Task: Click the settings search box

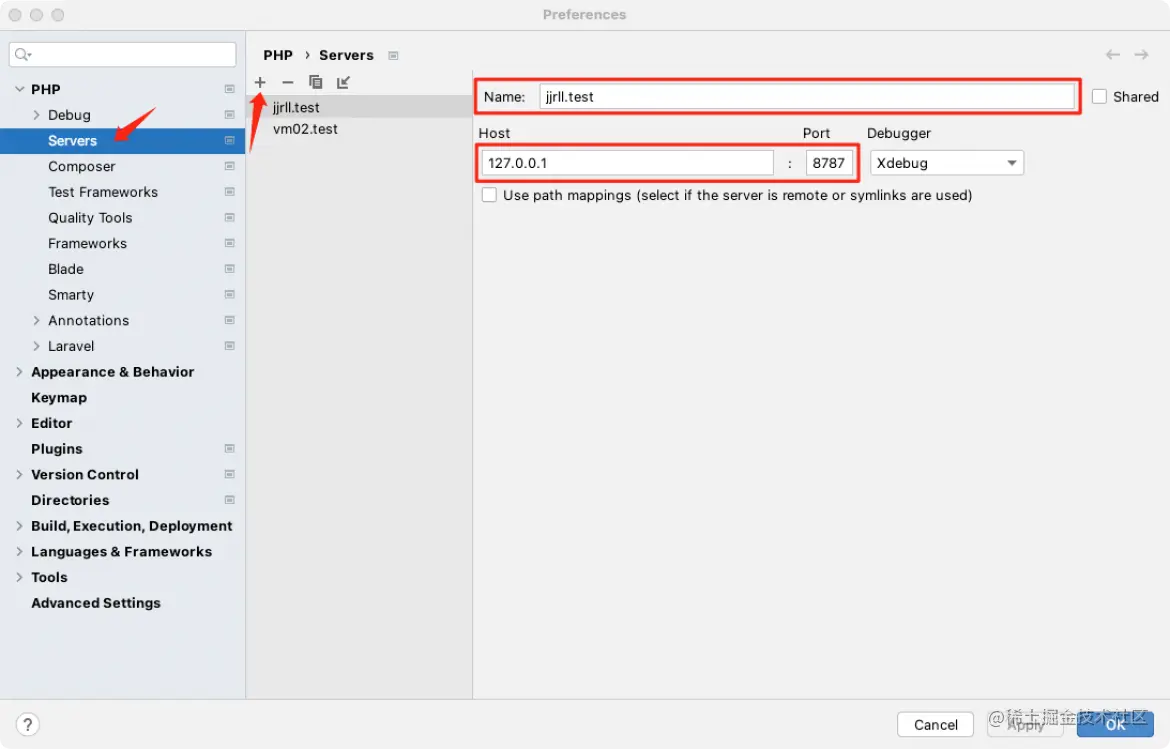Action: pos(122,54)
